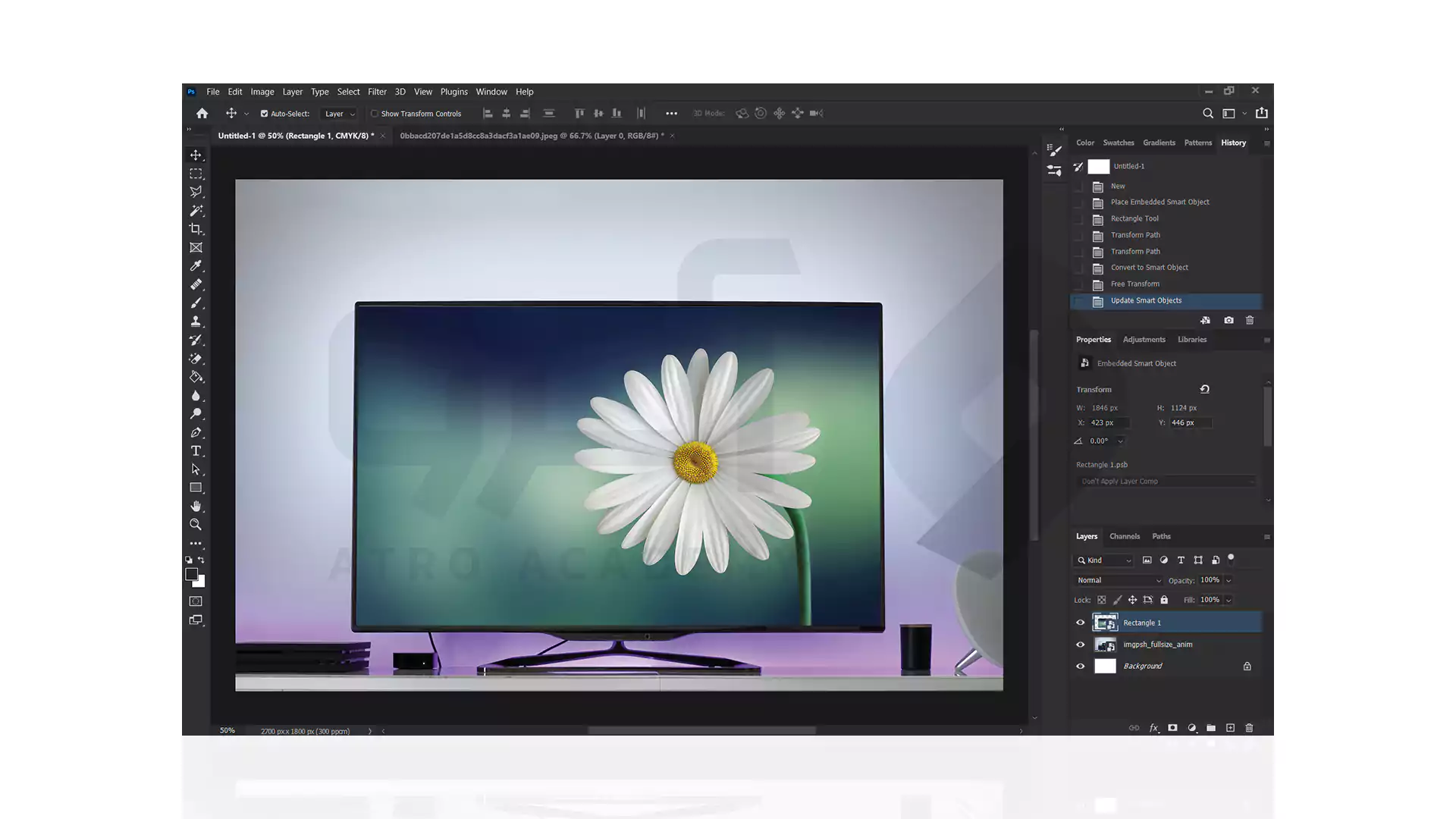This screenshot has height=819, width=1456.
Task: Select the Eraser tool
Action: 196,359
